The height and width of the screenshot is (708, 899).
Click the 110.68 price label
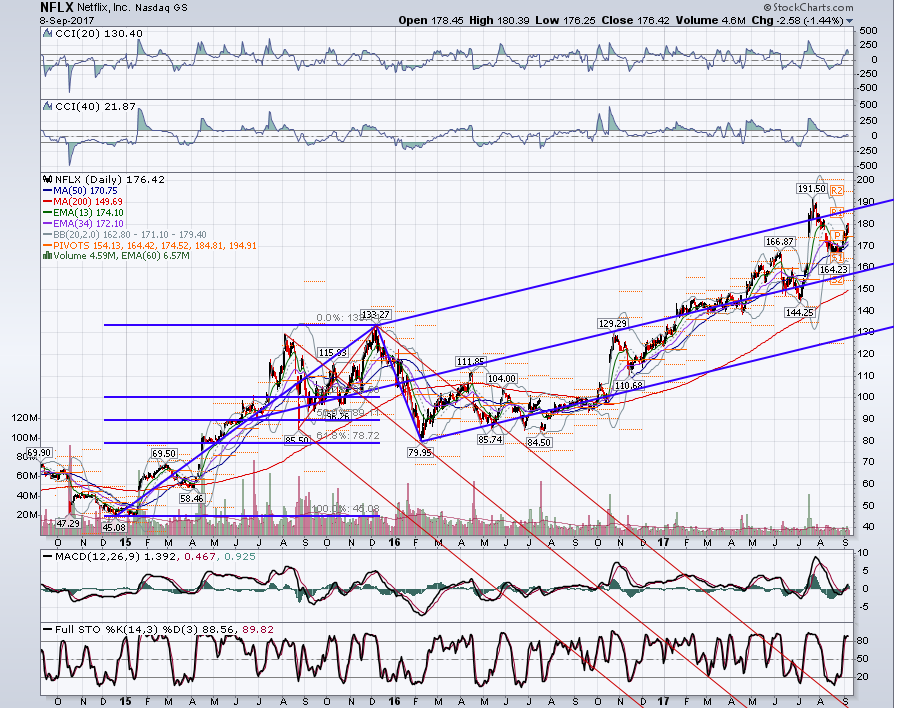pyautogui.click(x=628, y=386)
